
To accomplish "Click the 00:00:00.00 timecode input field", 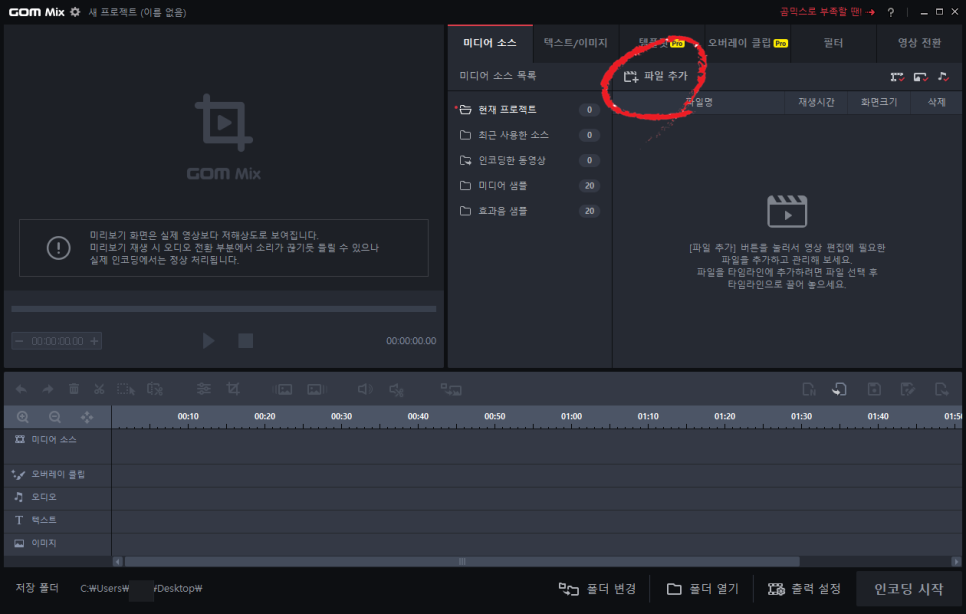I will point(57,341).
